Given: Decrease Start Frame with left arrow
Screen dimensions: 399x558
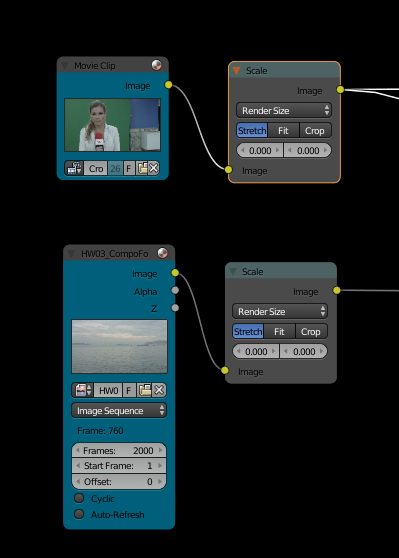Looking at the screenshot, I should [x=78, y=465].
